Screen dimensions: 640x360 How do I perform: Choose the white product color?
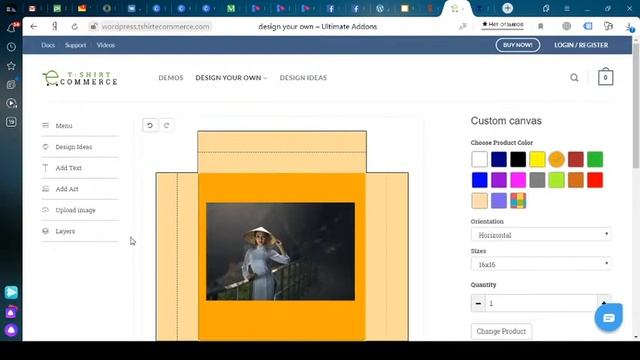click(479, 159)
